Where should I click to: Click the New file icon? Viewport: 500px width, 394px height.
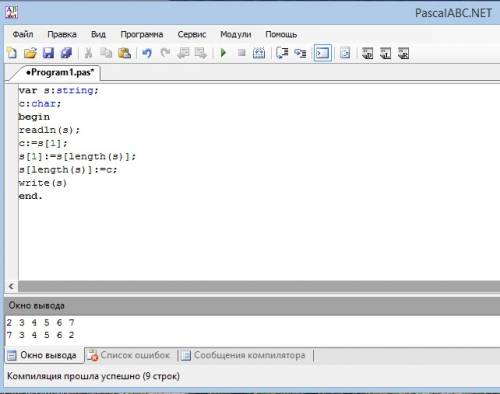tap(12, 53)
